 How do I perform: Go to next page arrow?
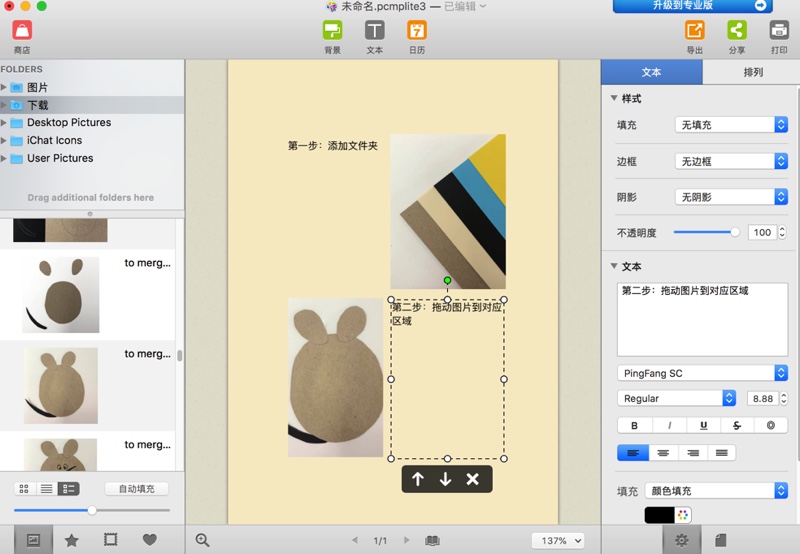[x=407, y=540]
